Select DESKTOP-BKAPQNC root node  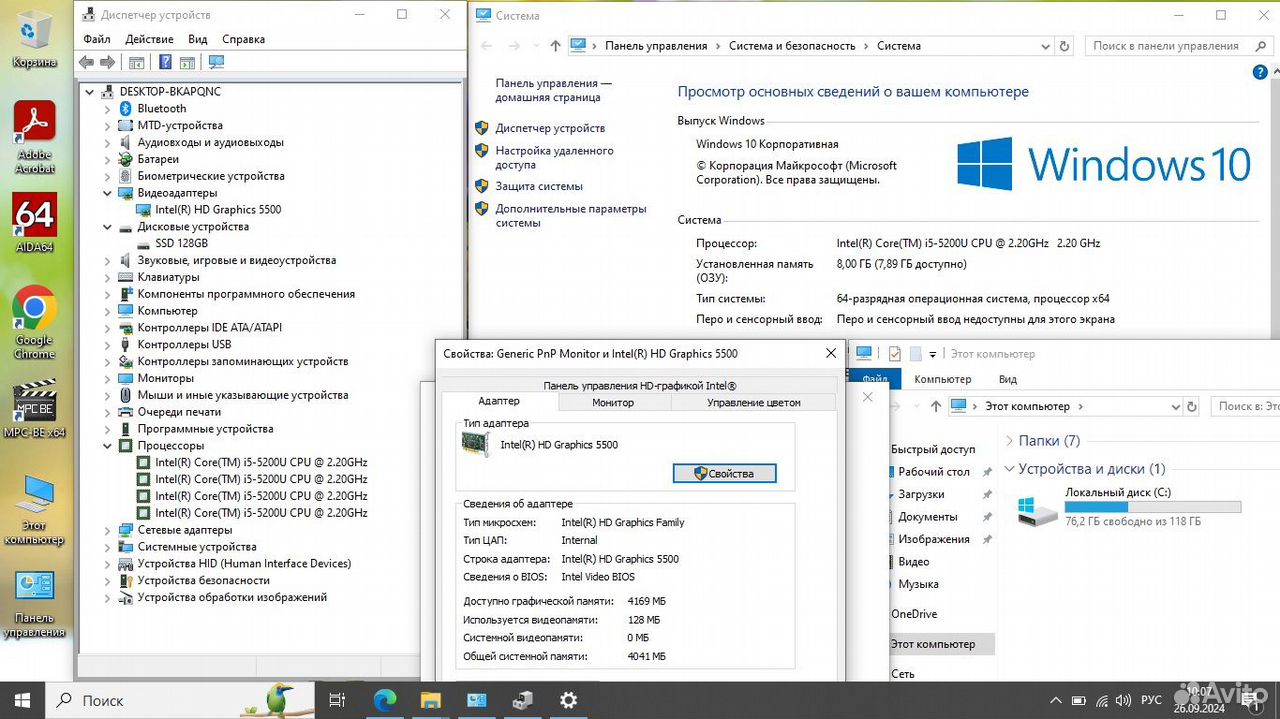pos(170,92)
